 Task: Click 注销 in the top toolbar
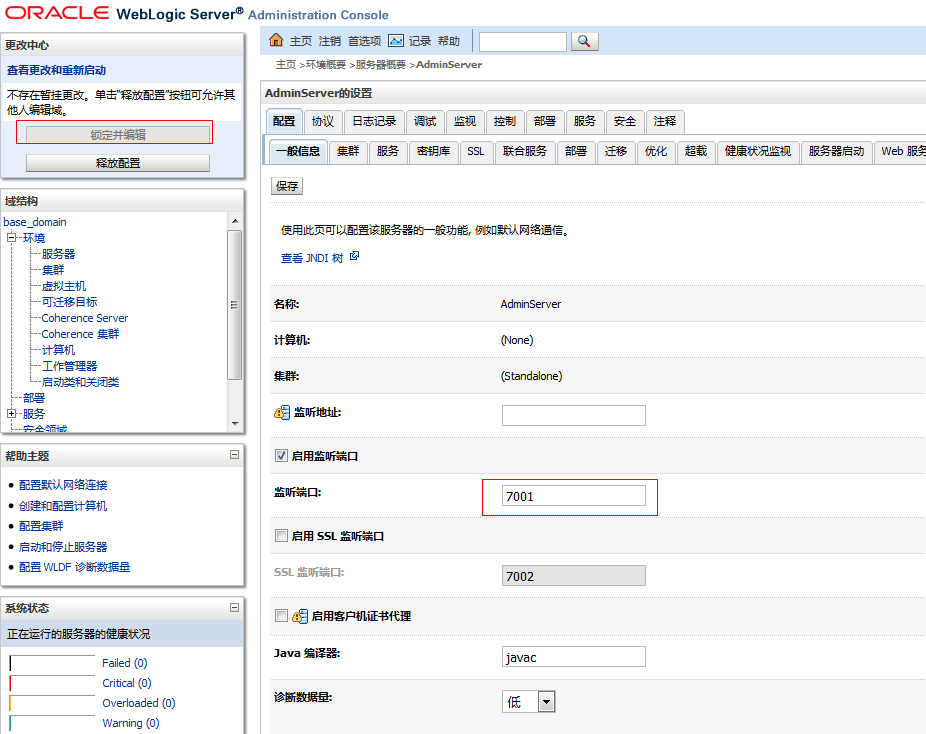(x=330, y=41)
